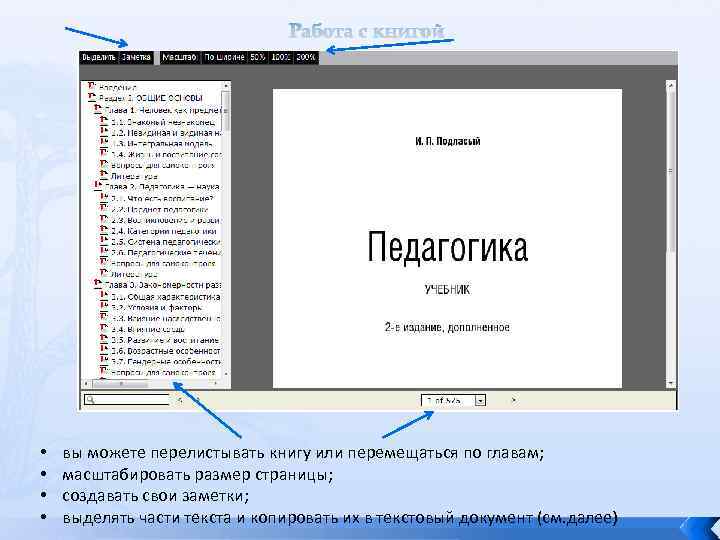720x540 pixels.
Task: Click the Масштаб toolbar label
Action: pyautogui.click(x=180, y=57)
